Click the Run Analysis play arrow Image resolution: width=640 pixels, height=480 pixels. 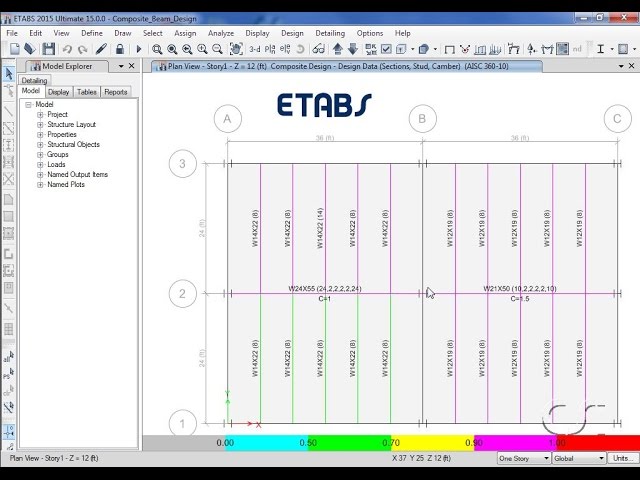[139, 49]
